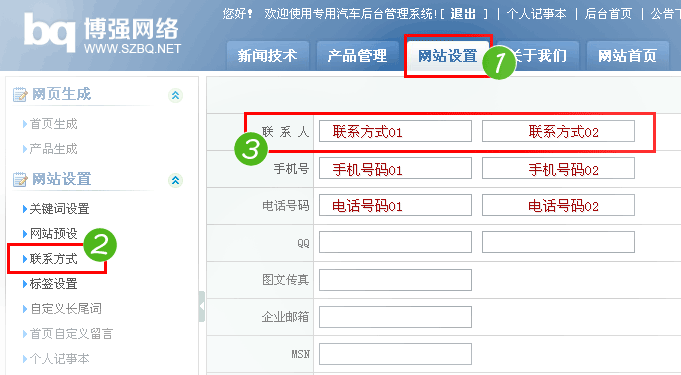Click the 退出 logout link
This screenshot has width=681, height=375.
tap(463, 14)
